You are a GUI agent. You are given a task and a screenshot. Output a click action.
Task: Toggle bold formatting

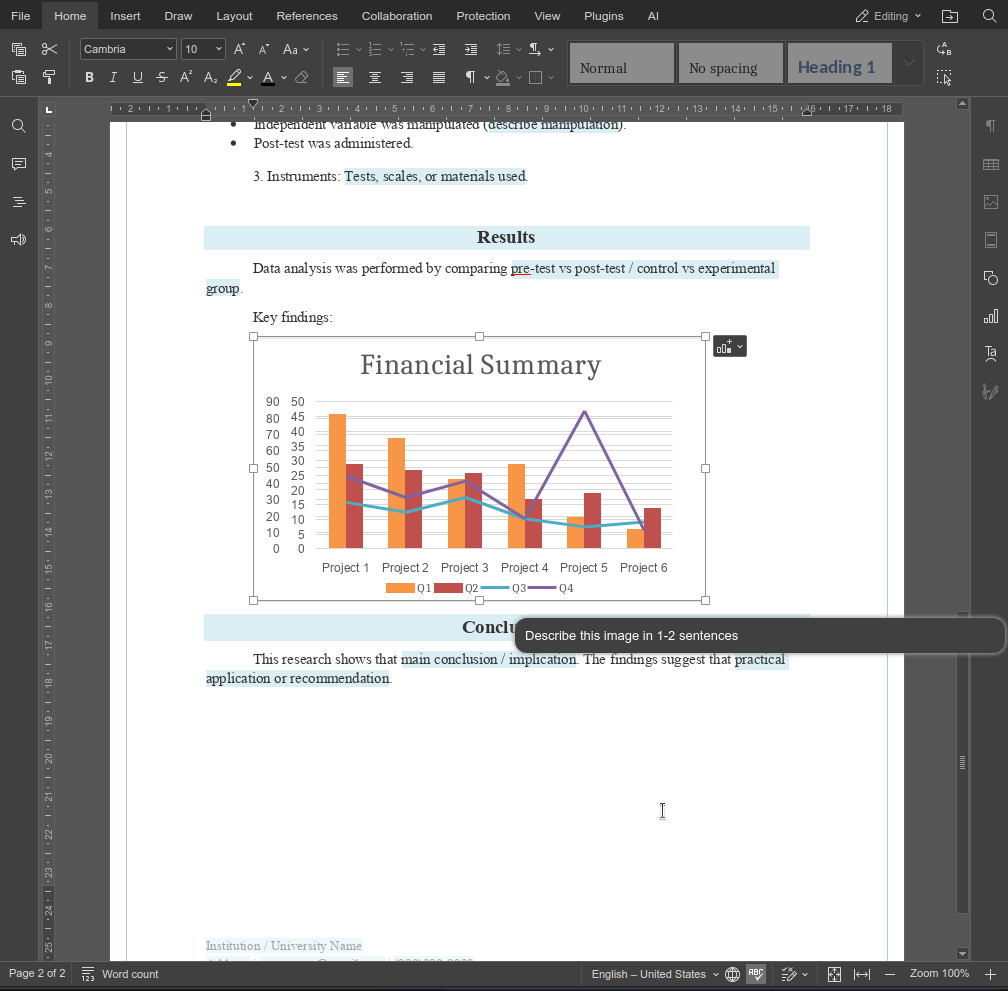pyautogui.click(x=89, y=77)
